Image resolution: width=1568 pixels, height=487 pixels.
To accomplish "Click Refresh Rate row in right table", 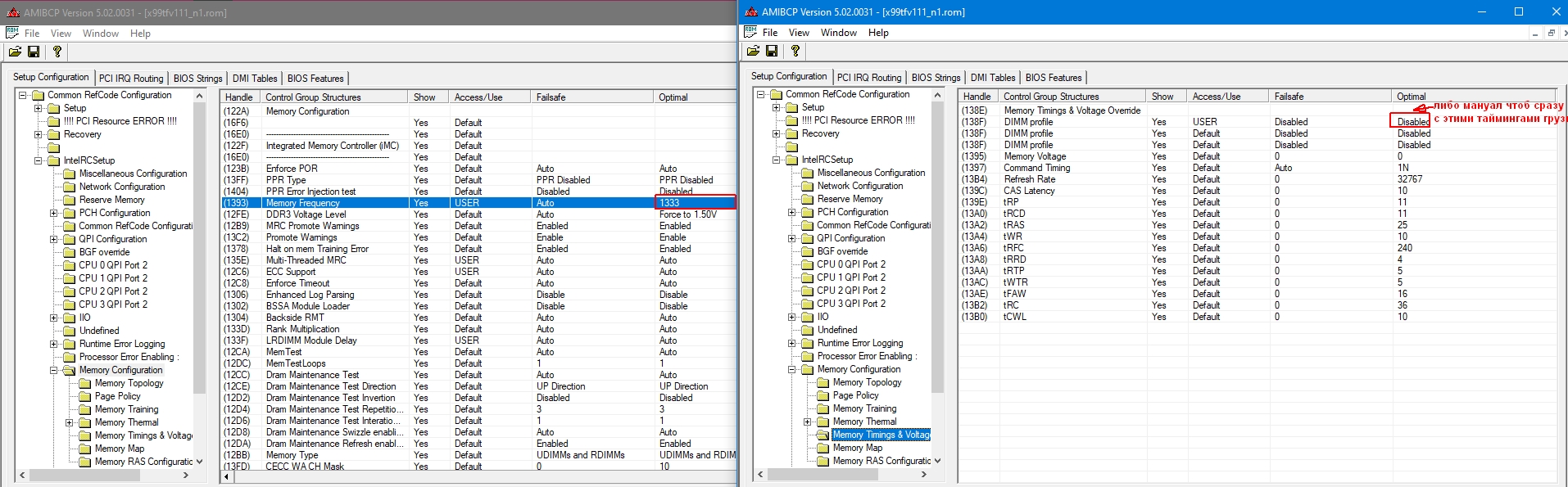I will (1258, 179).
